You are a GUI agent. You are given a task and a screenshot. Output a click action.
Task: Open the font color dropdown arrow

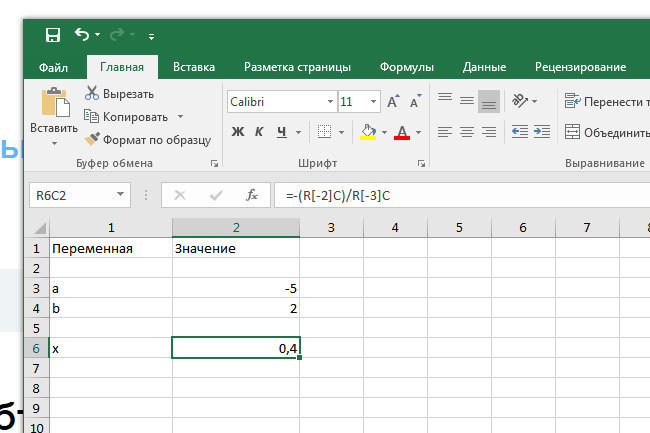point(419,133)
